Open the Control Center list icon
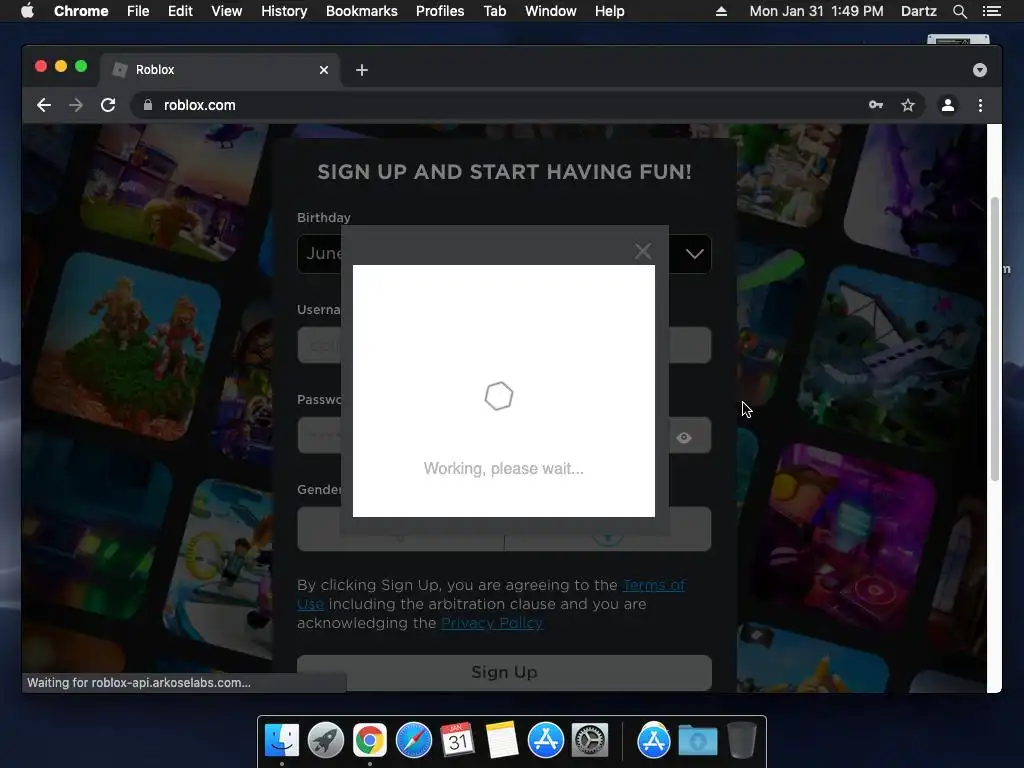This screenshot has width=1024, height=768. [991, 11]
